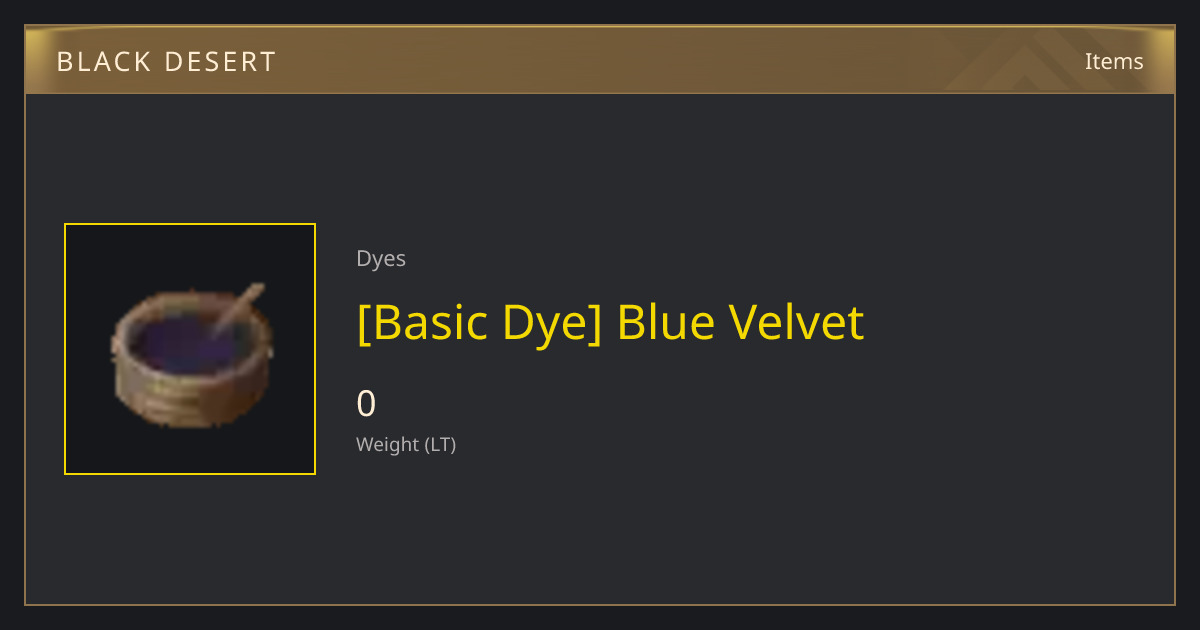Image resolution: width=1200 pixels, height=630 pixels.
Task: Click the weight value 0
Action: pyautogui.click(x=366, y=404)
